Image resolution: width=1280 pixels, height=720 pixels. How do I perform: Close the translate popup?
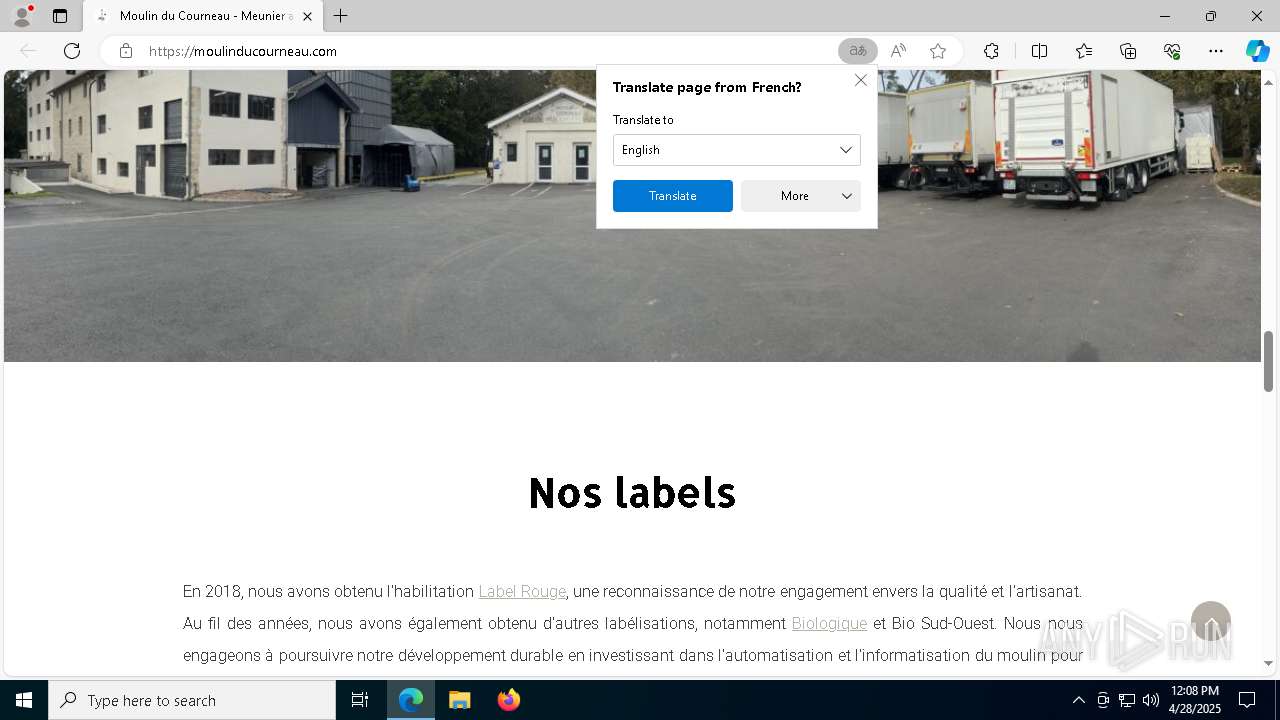point(861,80)
